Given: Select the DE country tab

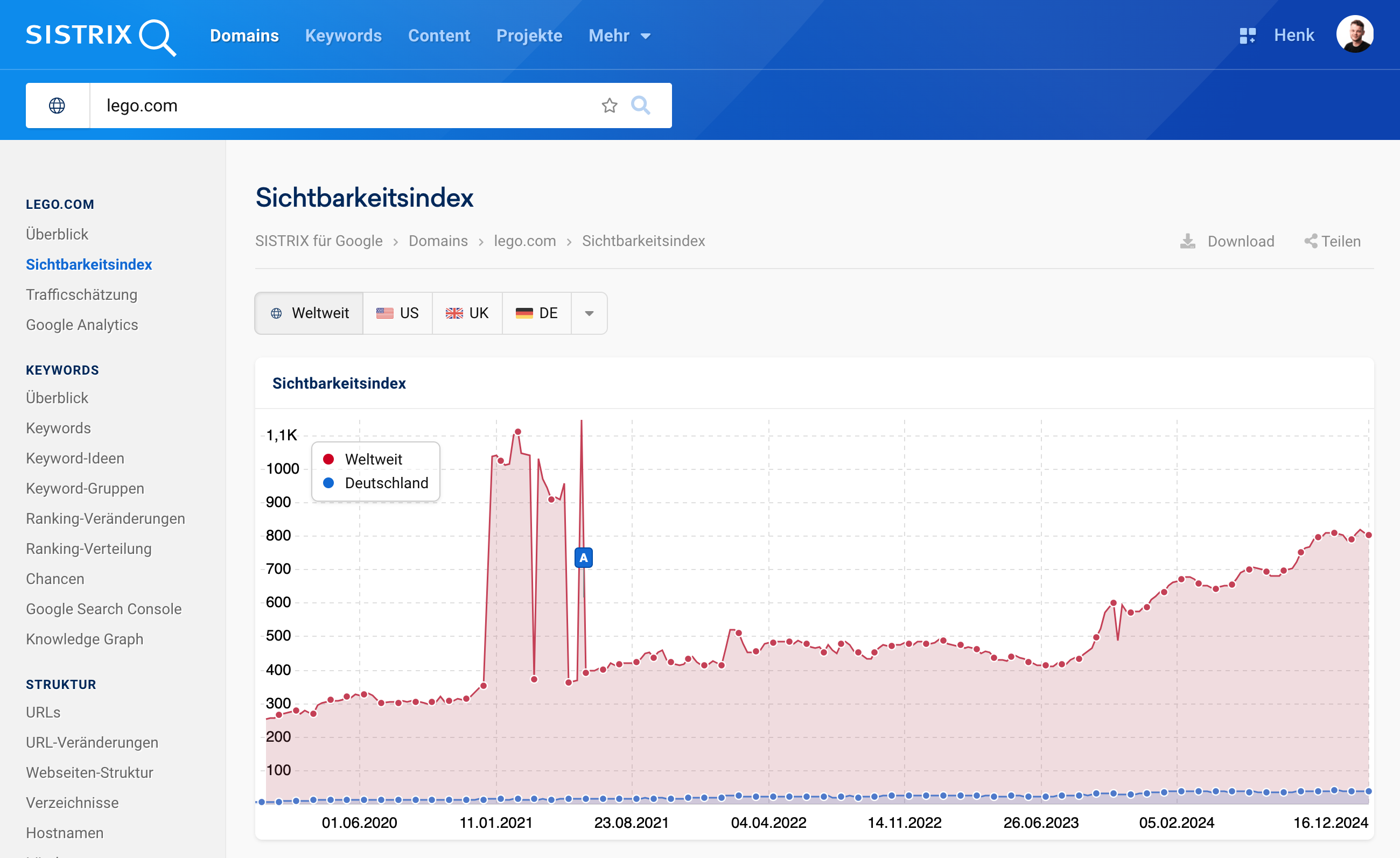Looking at the screenshot, I should 537,313.
